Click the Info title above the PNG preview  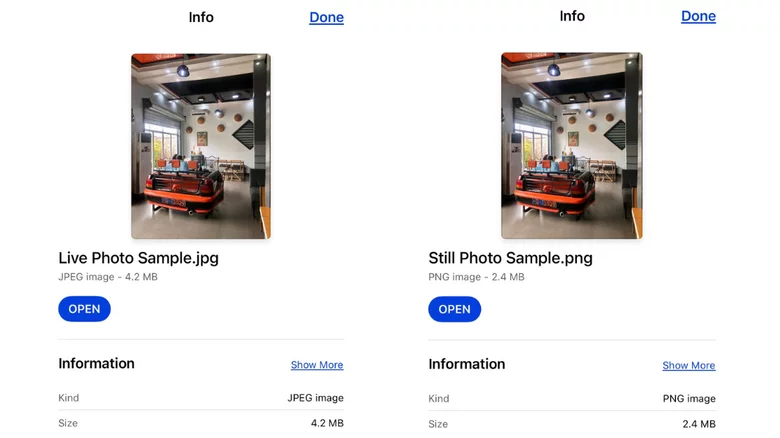572,16
